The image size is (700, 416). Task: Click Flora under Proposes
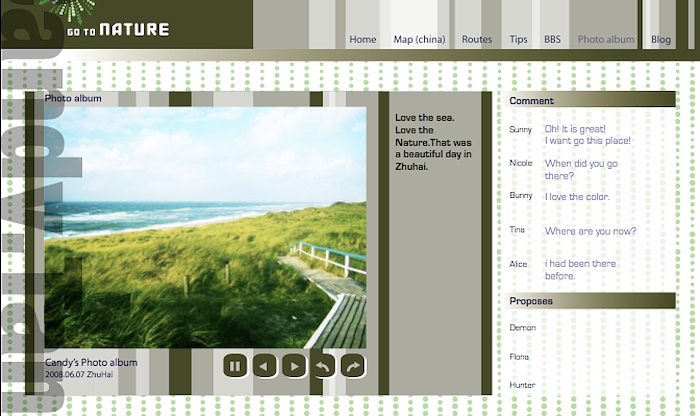tap(519, 357)
